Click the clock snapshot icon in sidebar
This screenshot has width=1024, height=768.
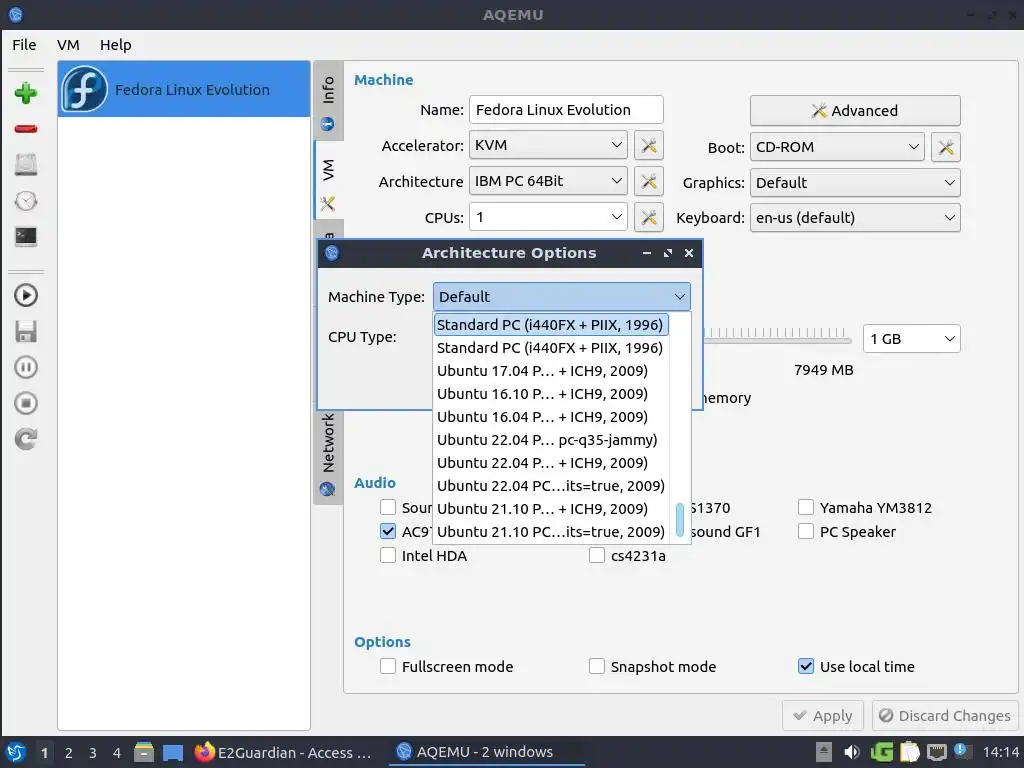(25, 200)
